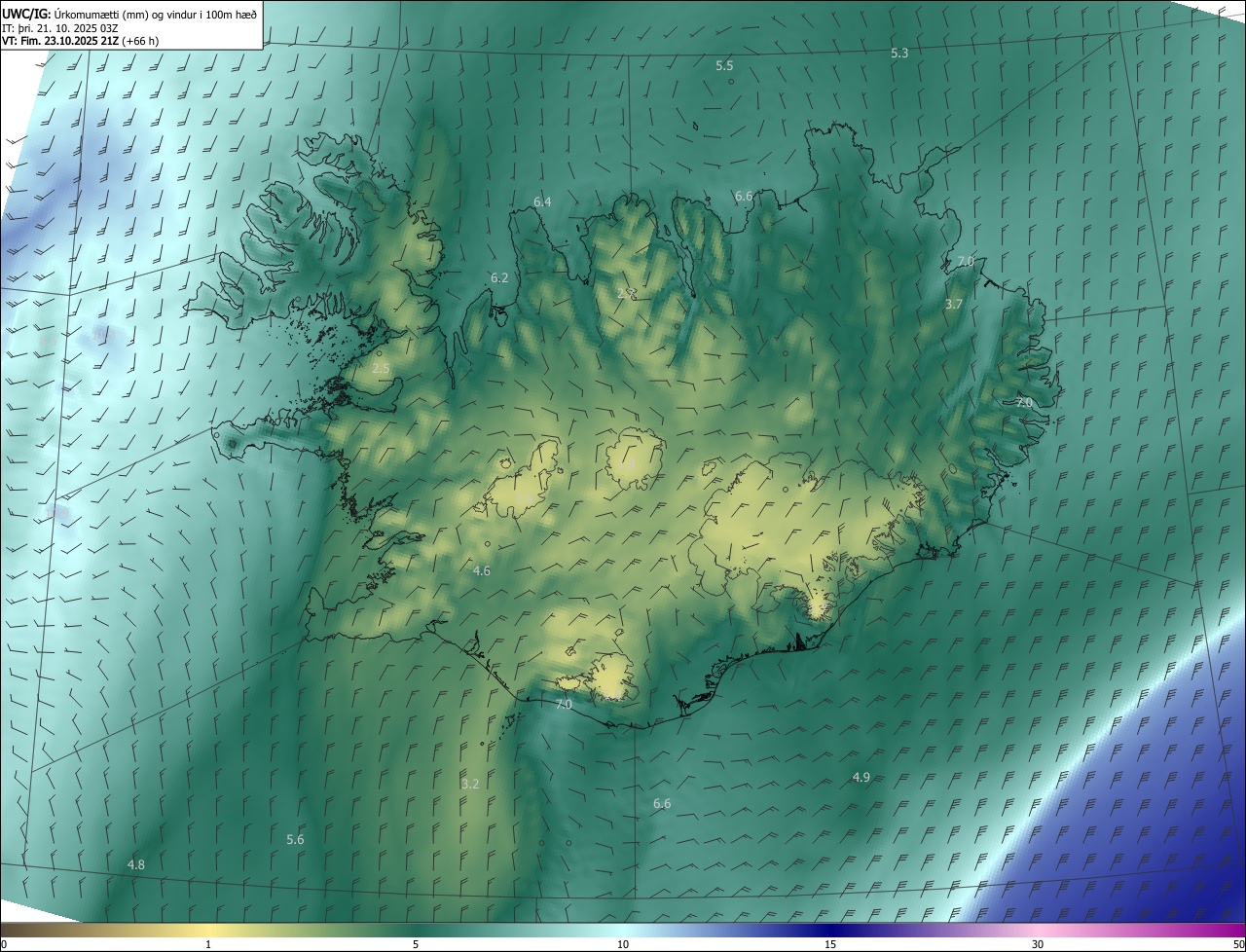Click the '10' tick label on the color scale

pyautogui.click(x=623, y=944)
